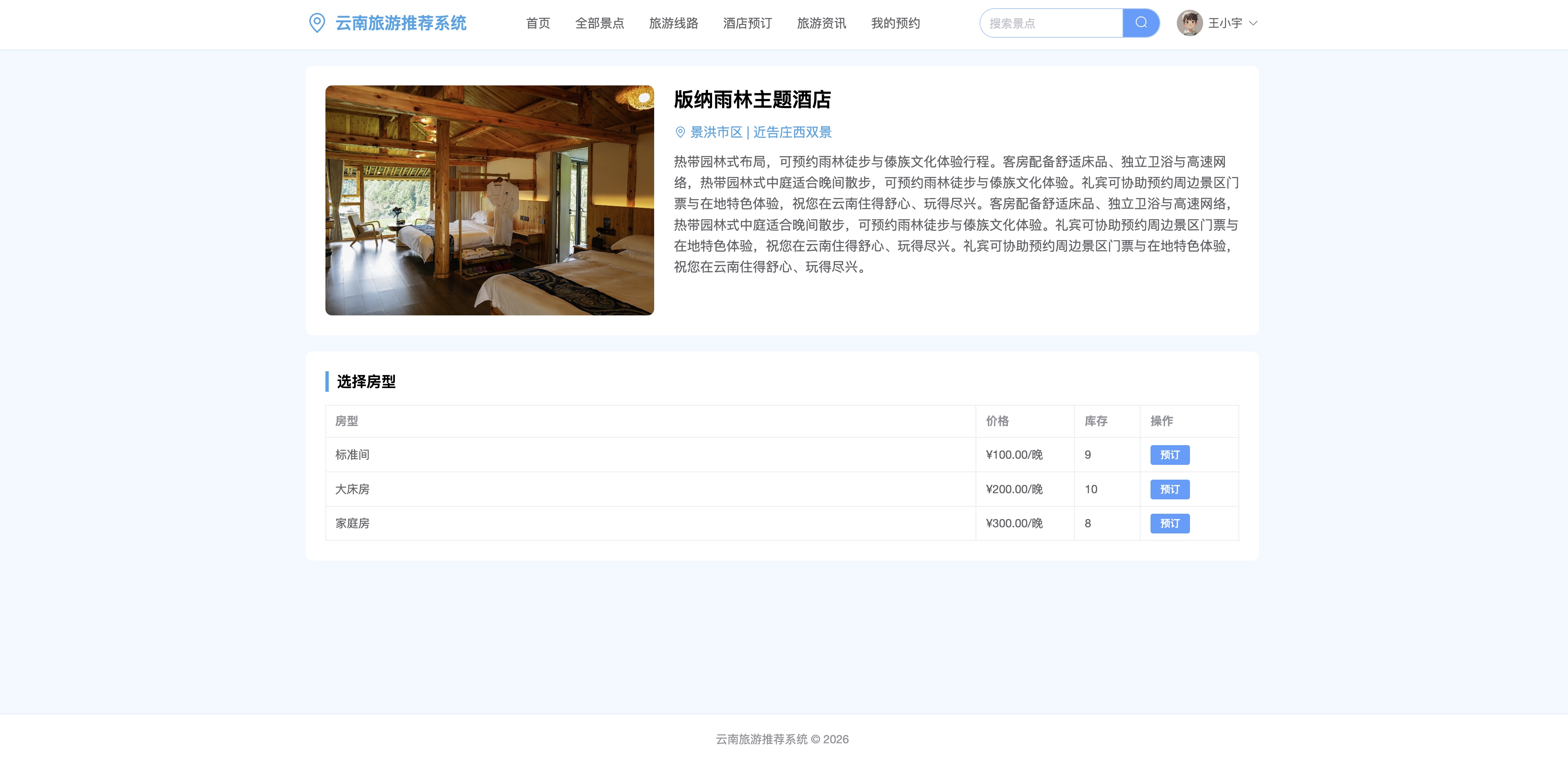
Task: Click the location pin logo icon
Action: [316, 23]
